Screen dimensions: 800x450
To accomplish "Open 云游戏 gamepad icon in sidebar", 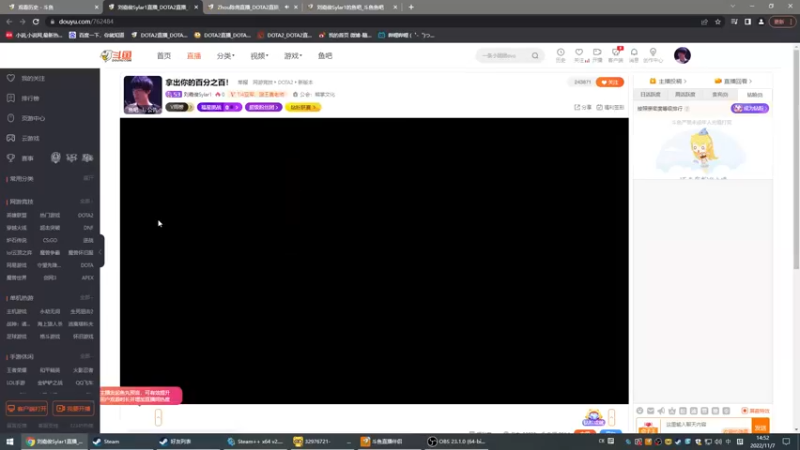I will tap(11, 138).
